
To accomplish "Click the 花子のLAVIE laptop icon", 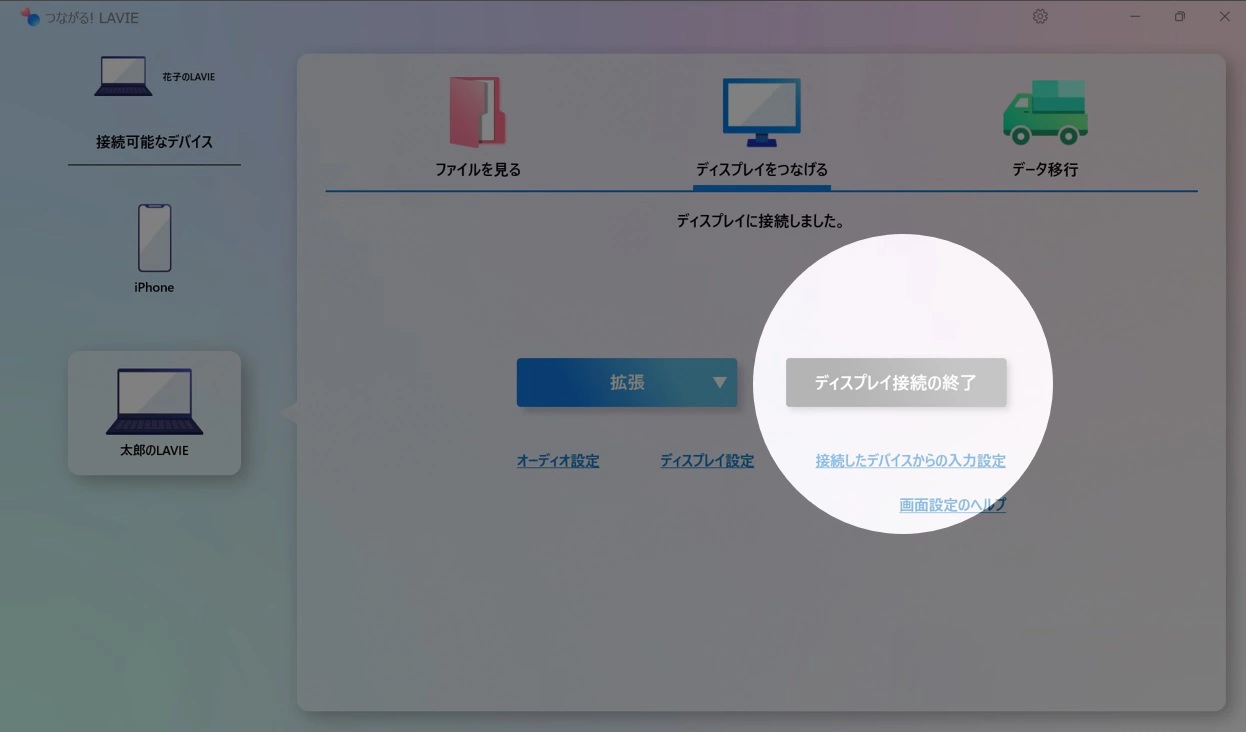I will 123,76.
